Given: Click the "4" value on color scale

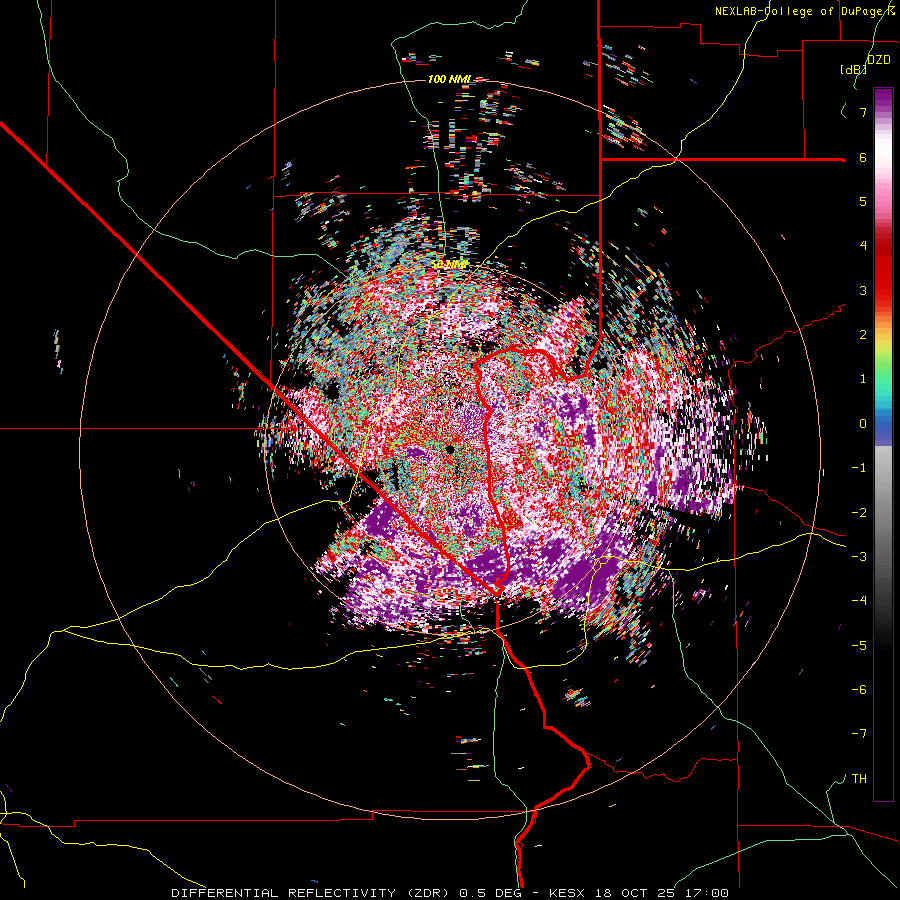Looking at the screenshot, I should tap(863, 246).
